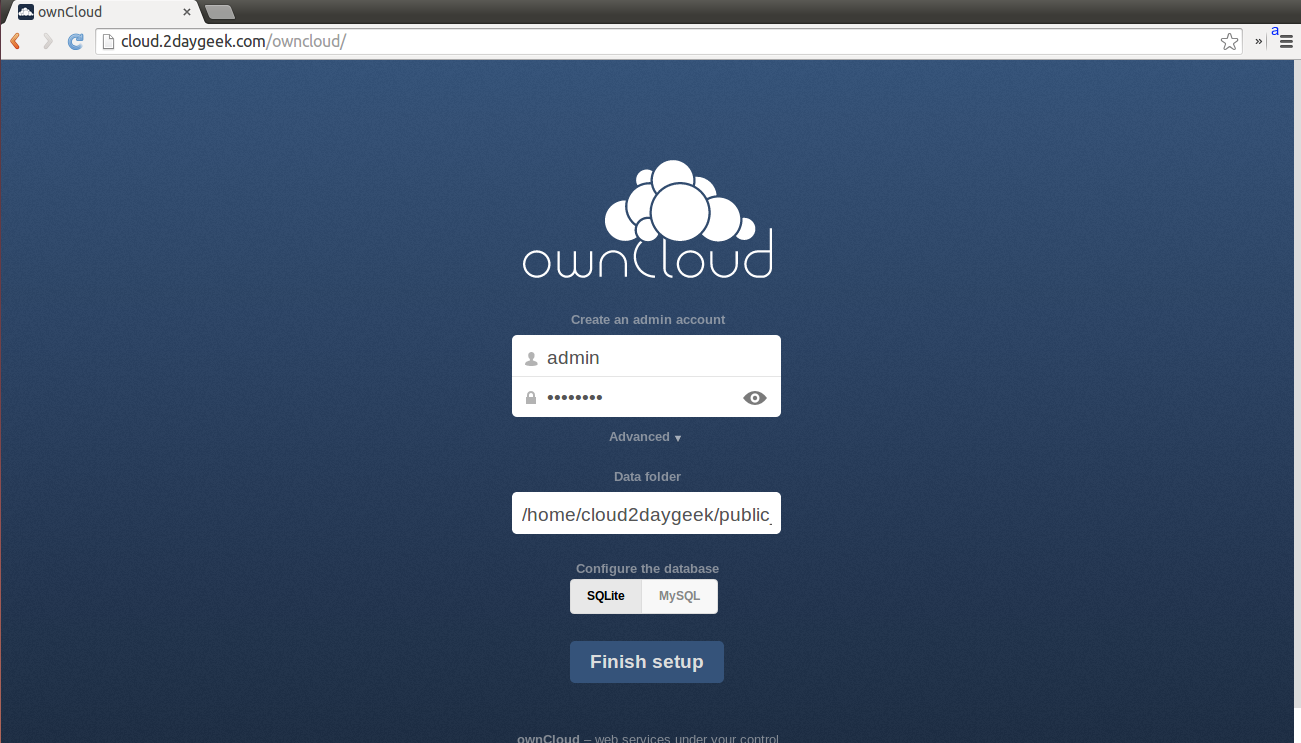Edit the Data folder path field
The height and width of the screenshot is (743, 1301).
[646, 513]
